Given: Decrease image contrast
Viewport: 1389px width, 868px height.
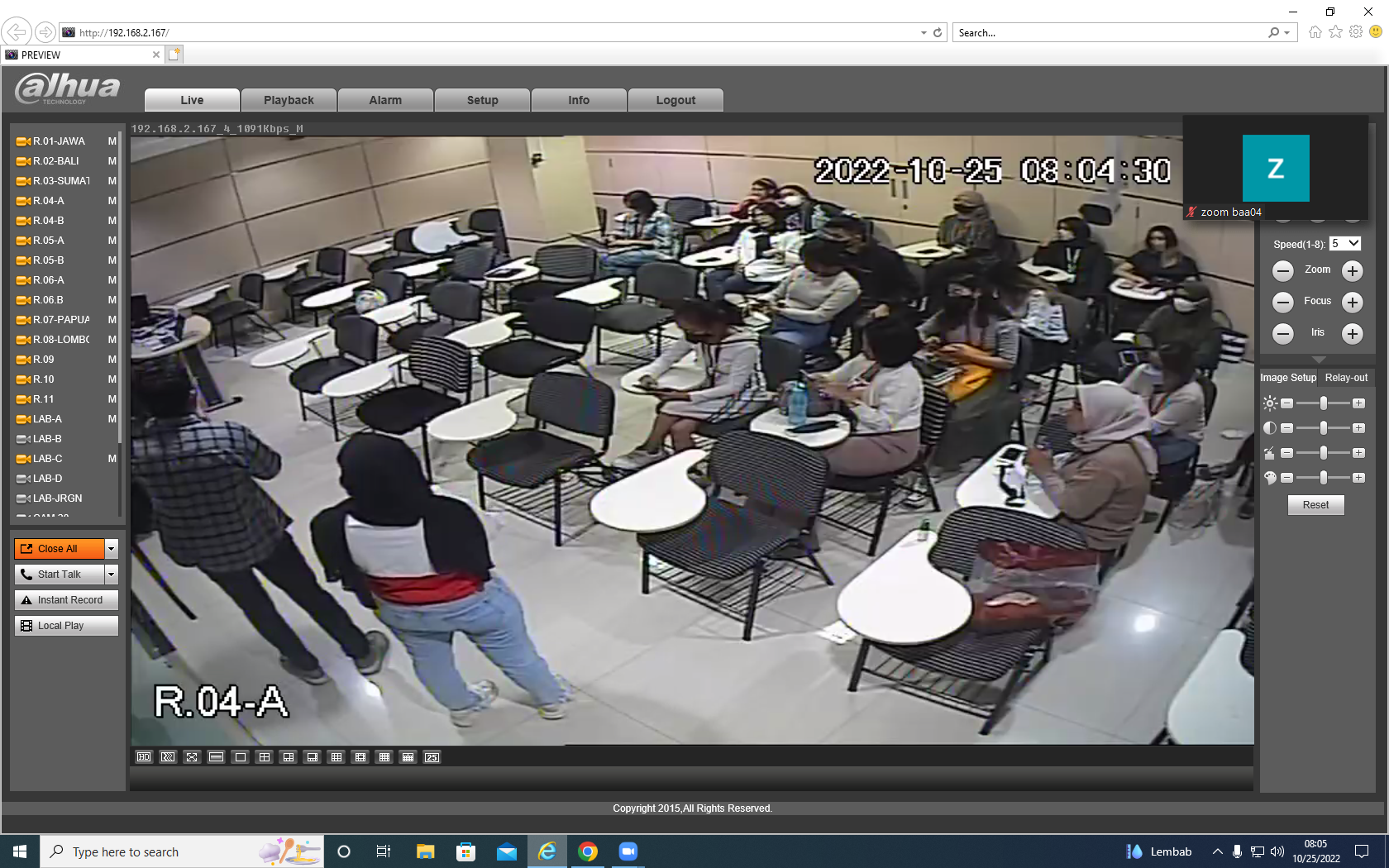Looking at the screenshot, I should (1286, 428).
